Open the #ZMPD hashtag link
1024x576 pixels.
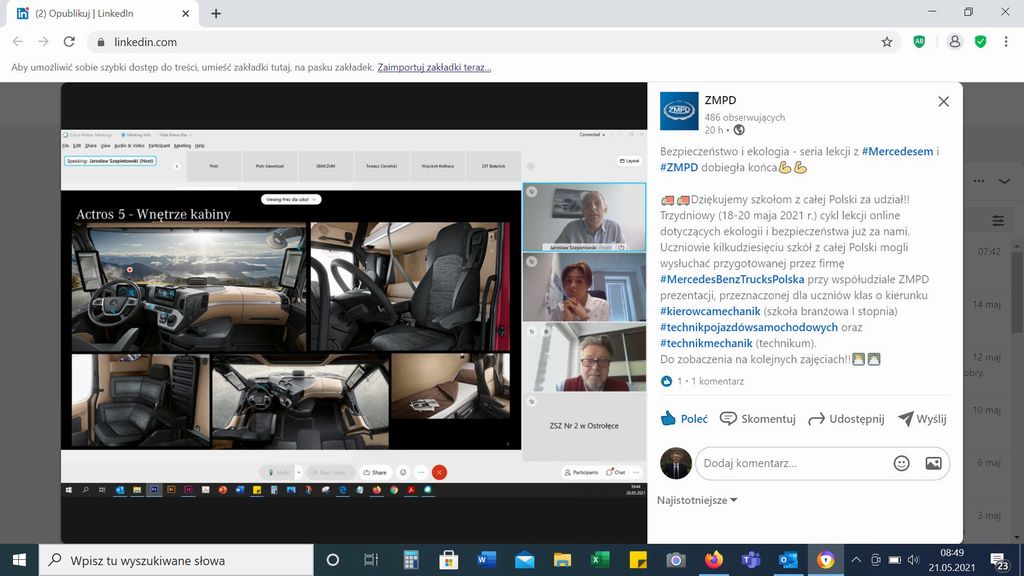(679, 167)
